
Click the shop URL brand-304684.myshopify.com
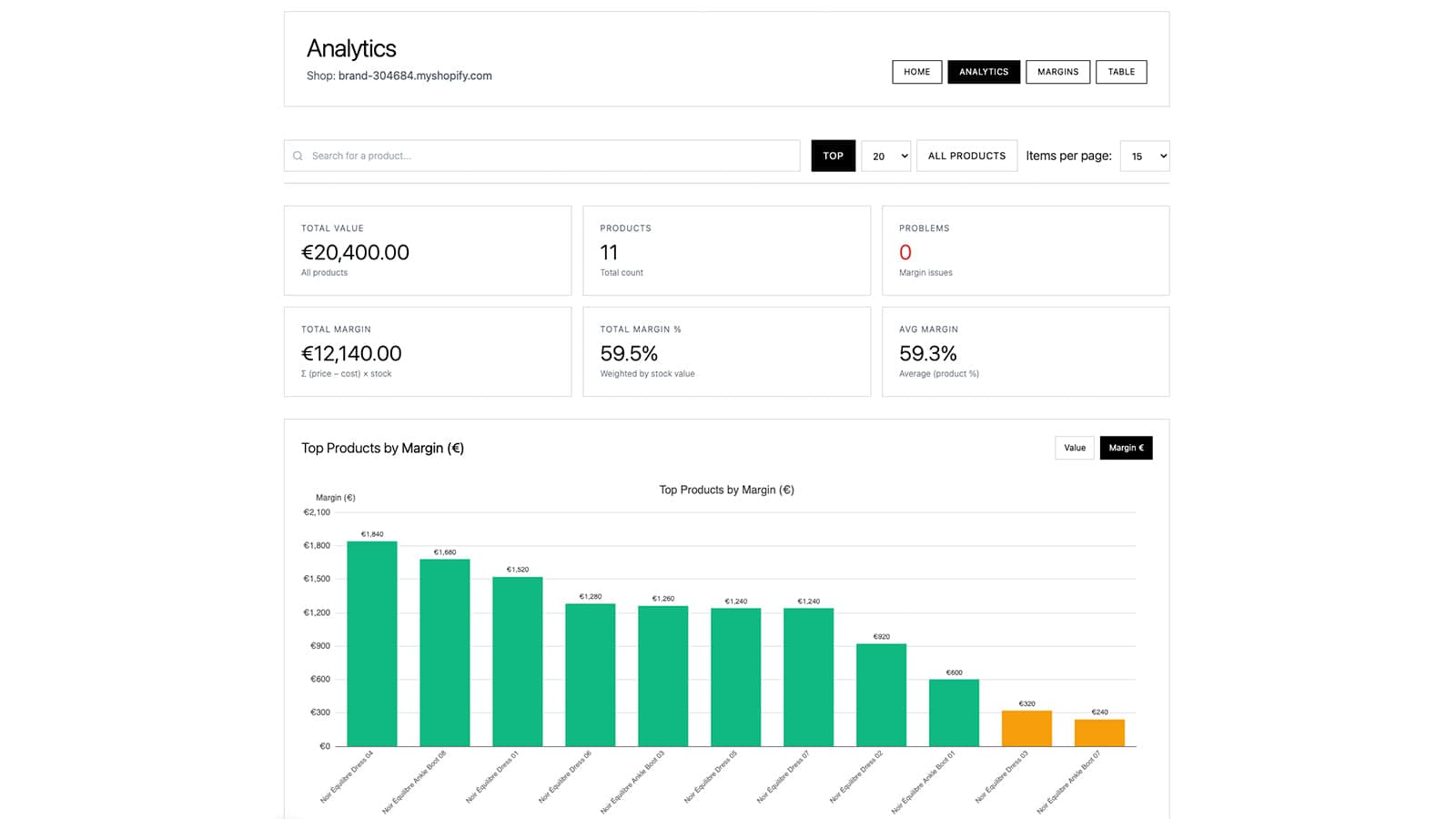point(415,76)
